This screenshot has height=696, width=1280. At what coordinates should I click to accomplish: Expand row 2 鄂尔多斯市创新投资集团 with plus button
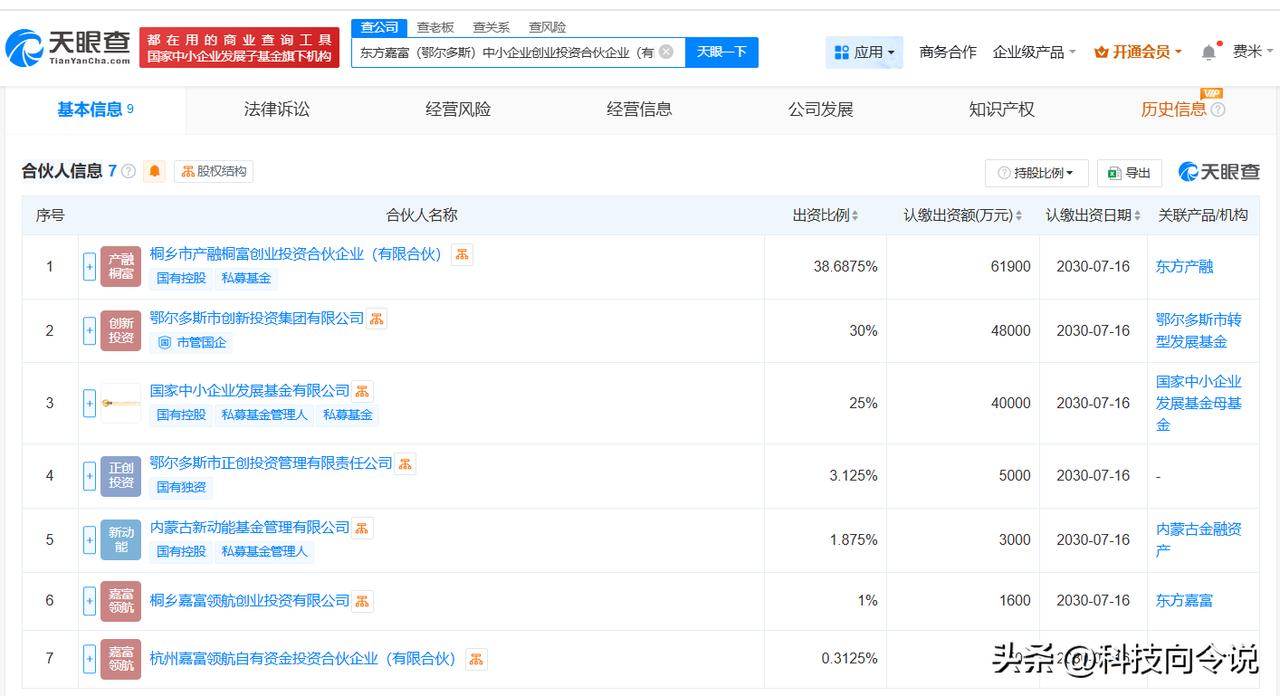[89, 331]
